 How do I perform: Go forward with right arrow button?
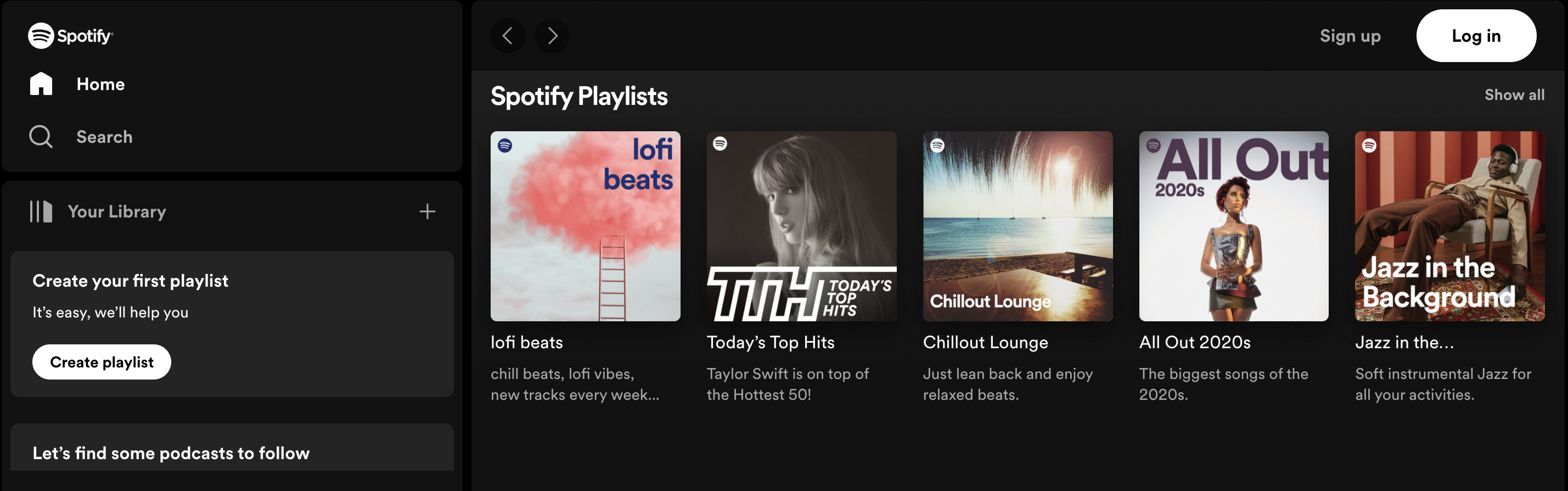pyautogui.click(x=552, y=36)
